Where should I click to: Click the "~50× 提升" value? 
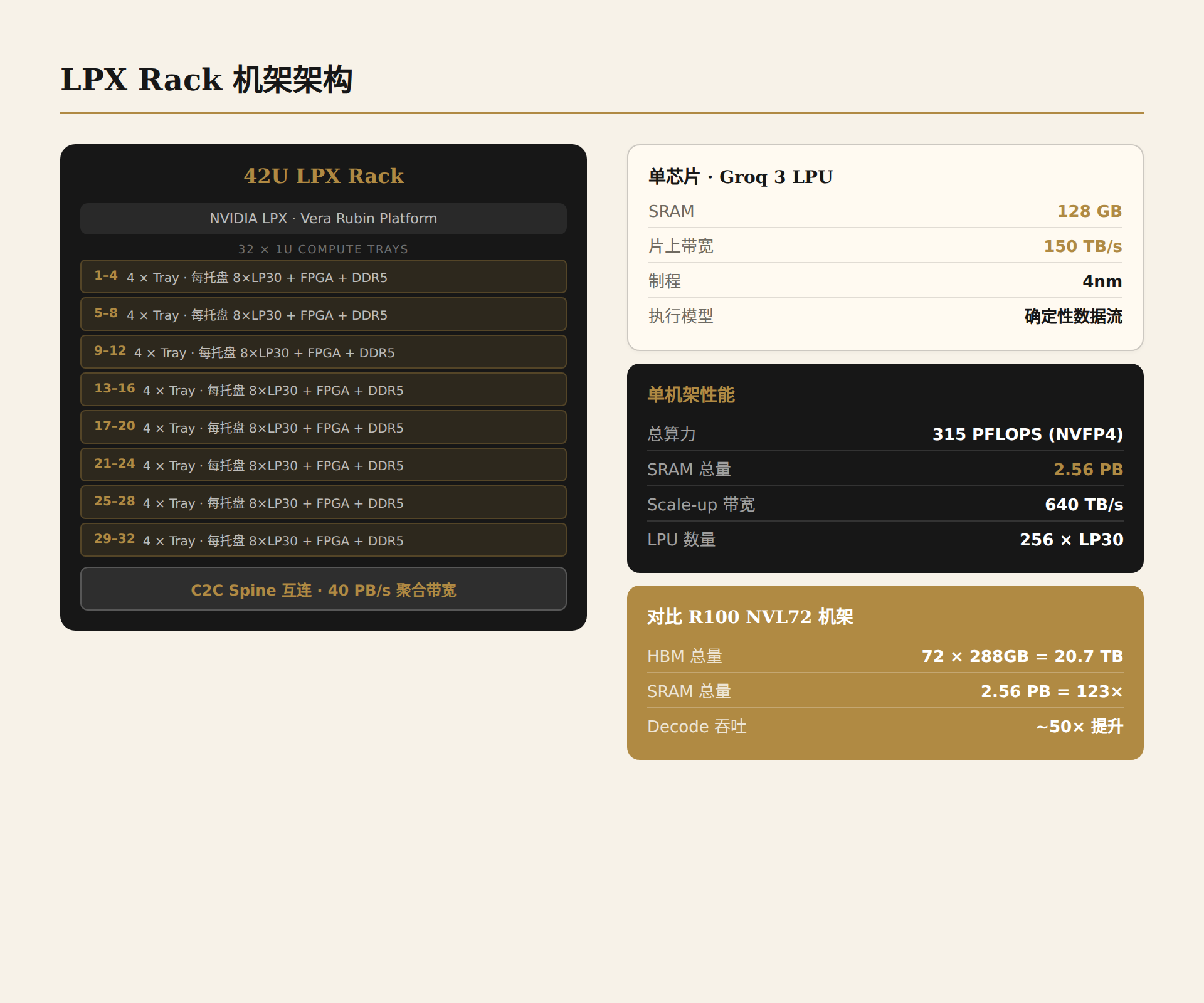pyautogui.click(x=1080, y=727)
